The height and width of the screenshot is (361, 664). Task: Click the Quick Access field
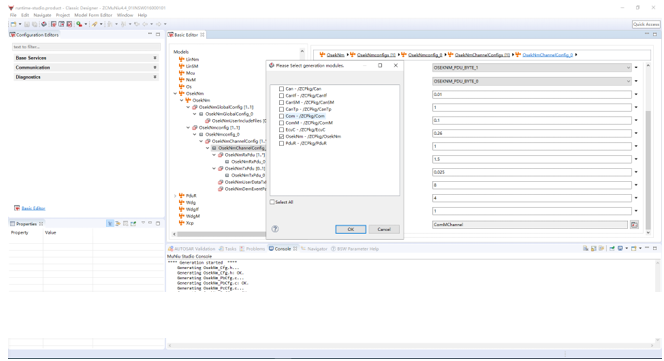pyautogui.click(x=646, y=24)
